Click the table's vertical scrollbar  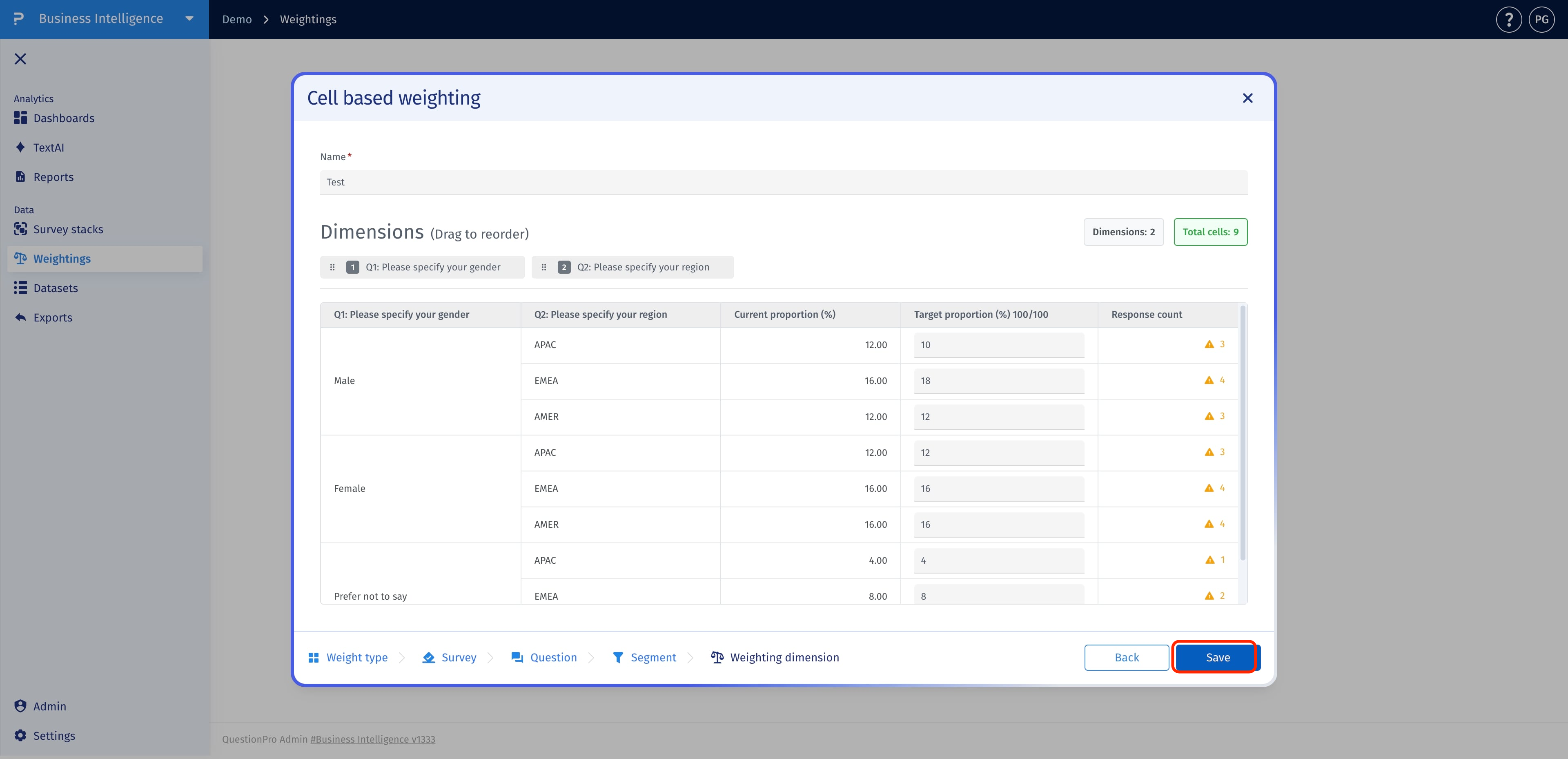pyautogui.click(x=1242, y=433)
